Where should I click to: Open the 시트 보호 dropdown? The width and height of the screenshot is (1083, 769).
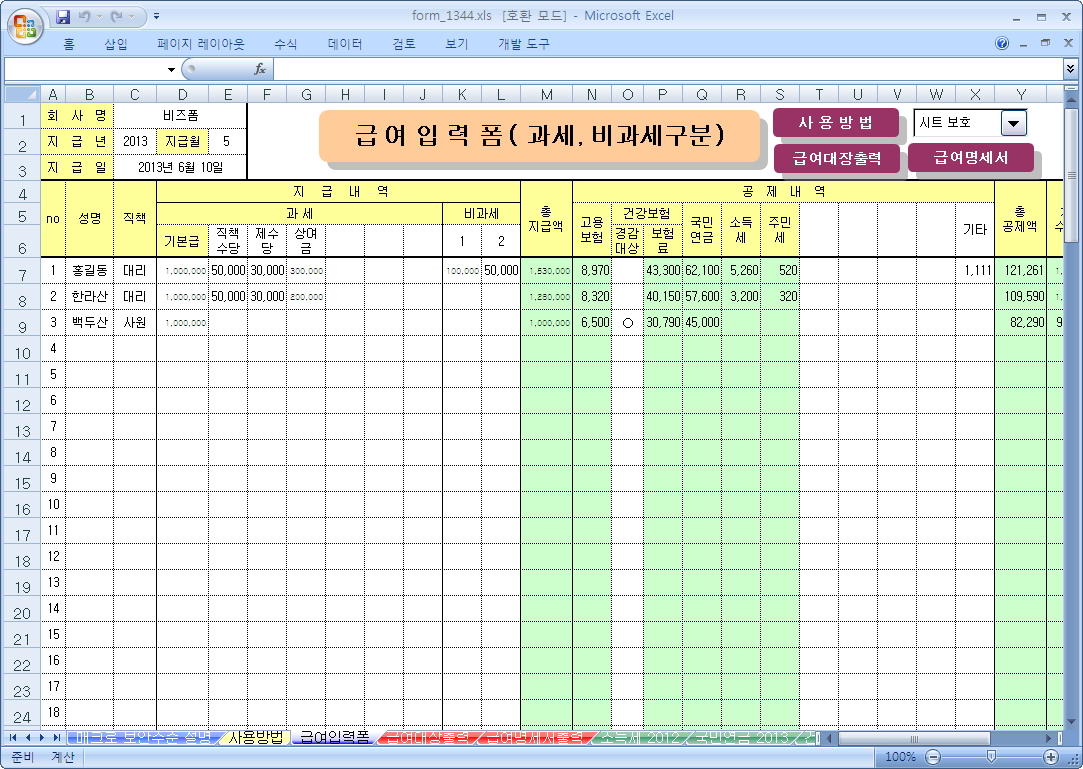tap(1014, 123)
